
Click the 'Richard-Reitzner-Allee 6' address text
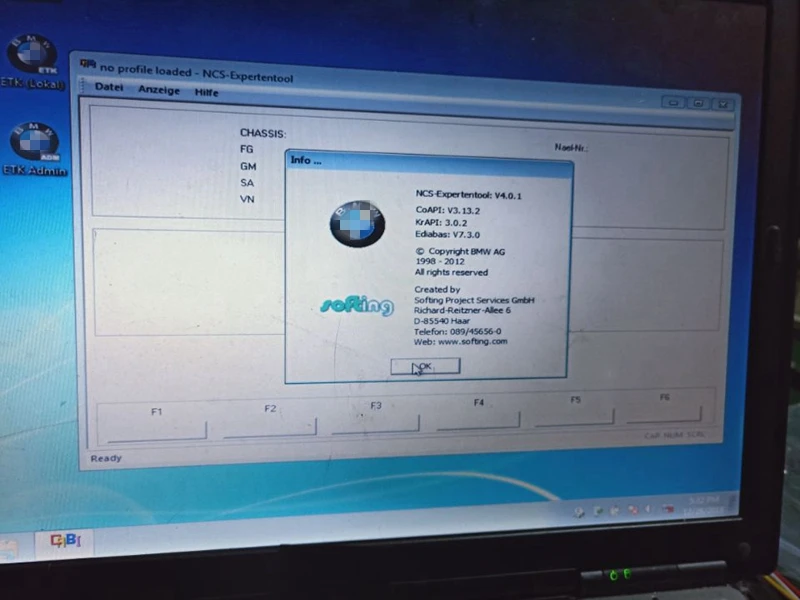coord(462,310)
